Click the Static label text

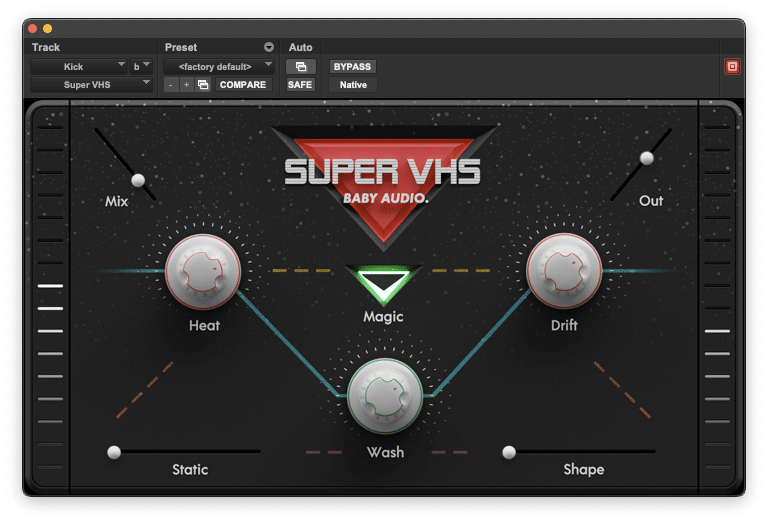pos(190,470)
